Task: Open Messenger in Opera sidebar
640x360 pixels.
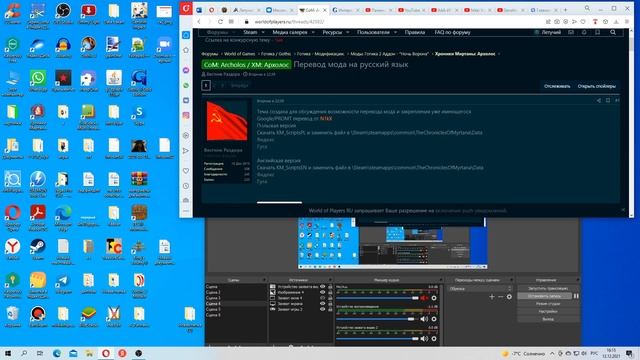Action: 186,70
